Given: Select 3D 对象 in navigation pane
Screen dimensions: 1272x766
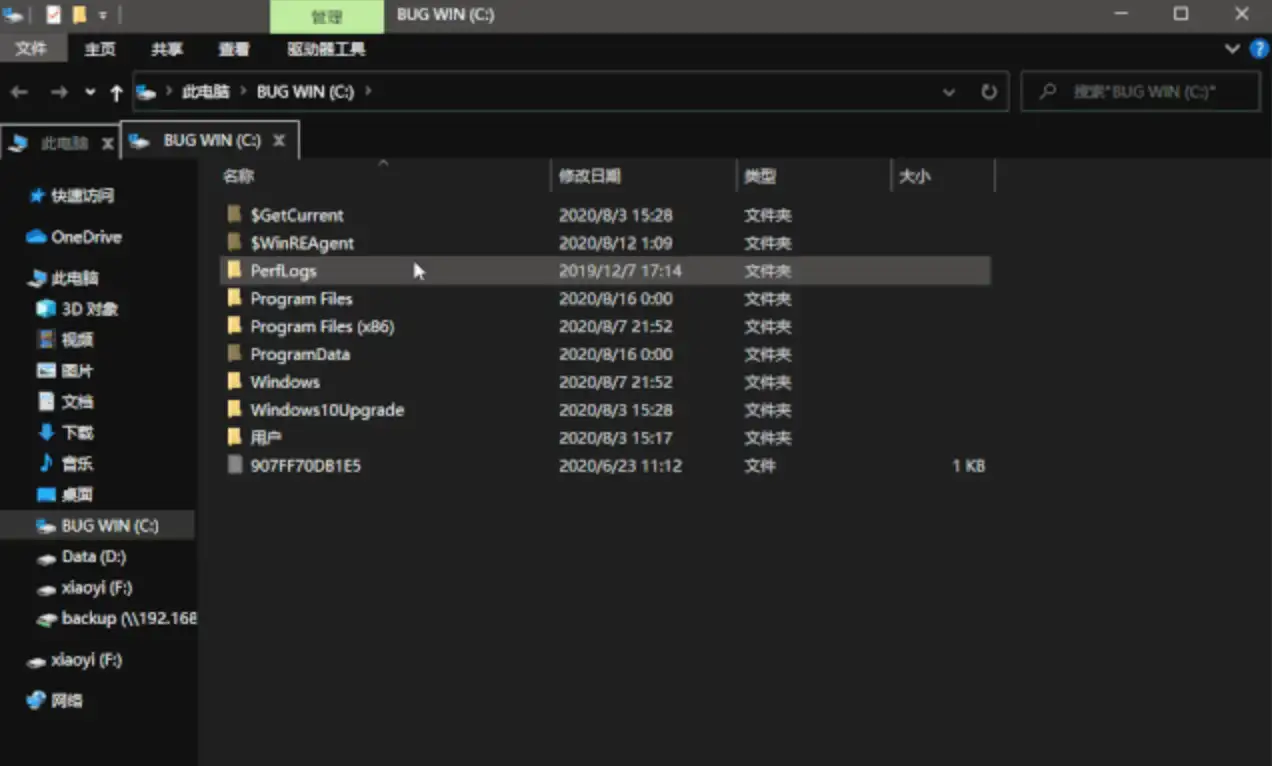Looking at the screenshot, I should 89,309.
